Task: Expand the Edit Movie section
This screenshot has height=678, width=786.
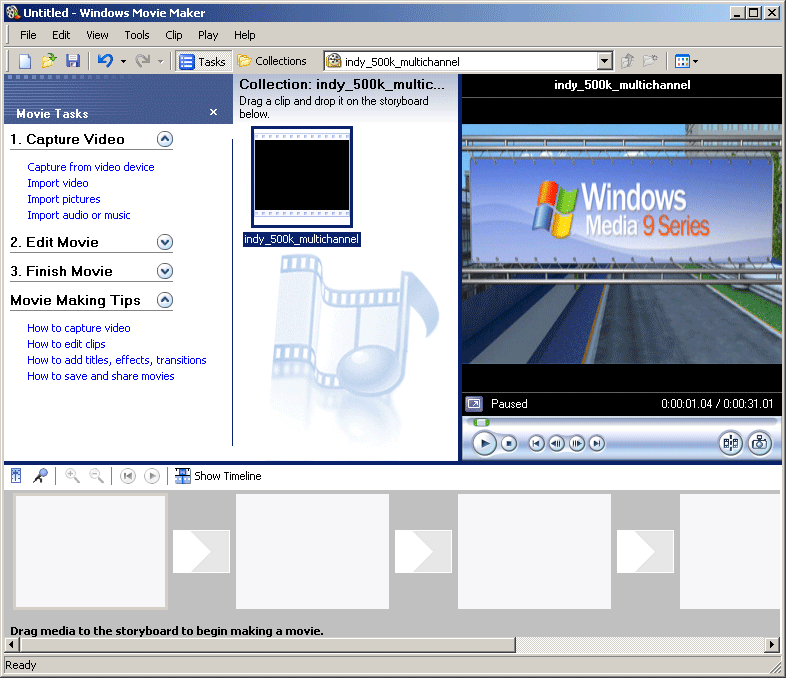Action: click(x=165, y=242)
